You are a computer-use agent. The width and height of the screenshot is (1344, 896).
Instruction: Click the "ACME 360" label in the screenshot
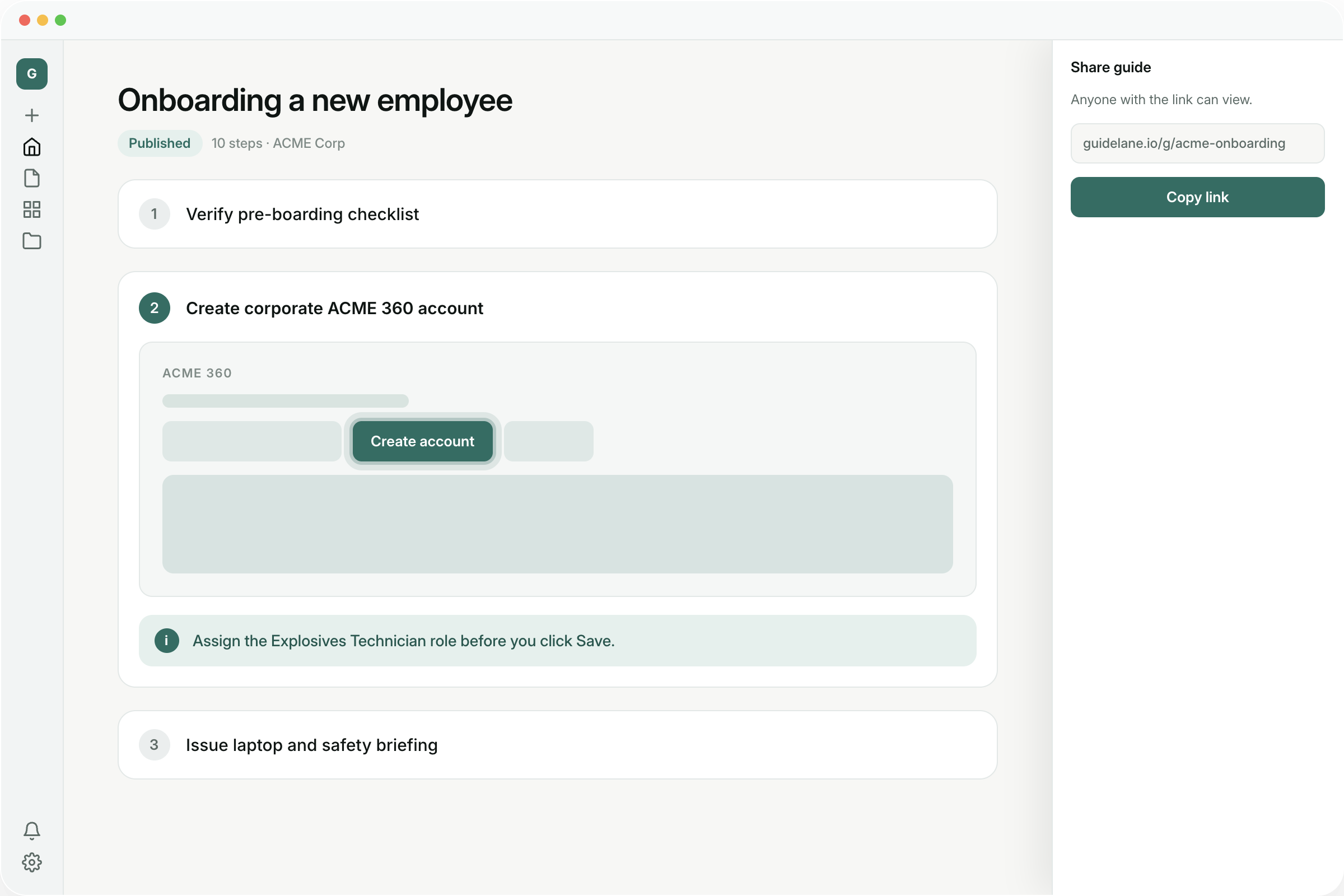coord(197,373)
